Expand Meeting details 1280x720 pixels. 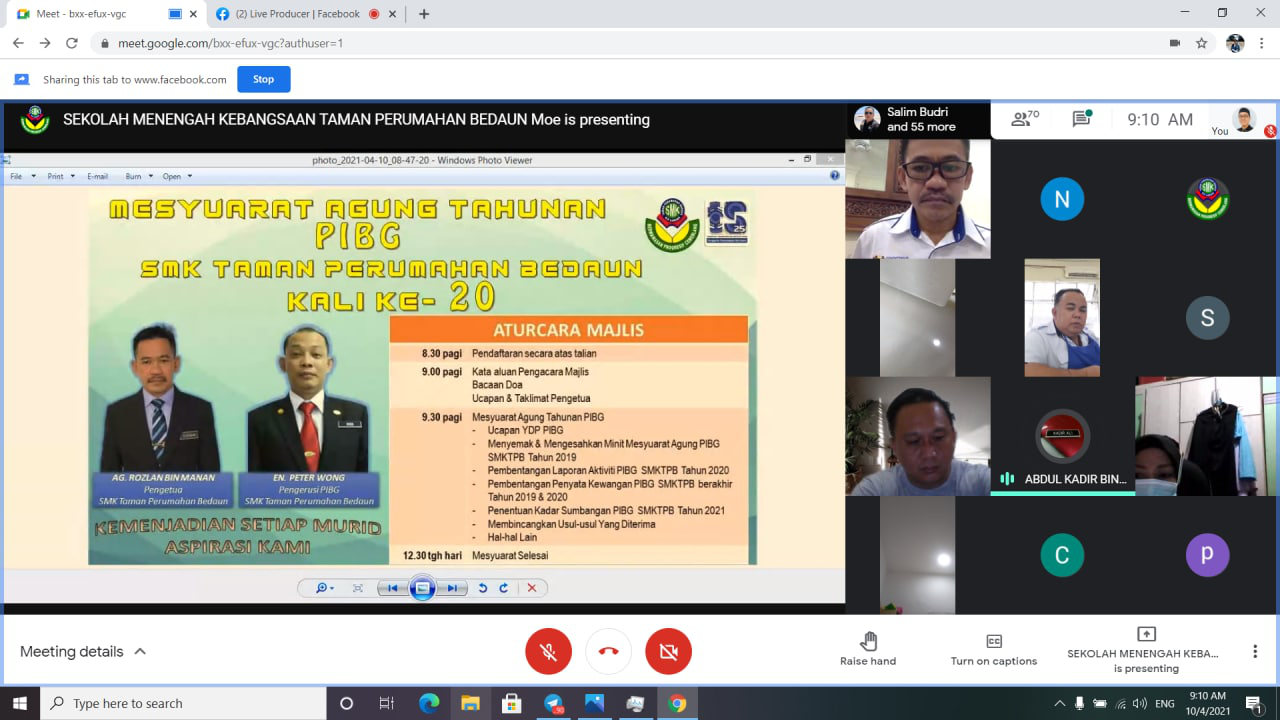click(83, 651)
